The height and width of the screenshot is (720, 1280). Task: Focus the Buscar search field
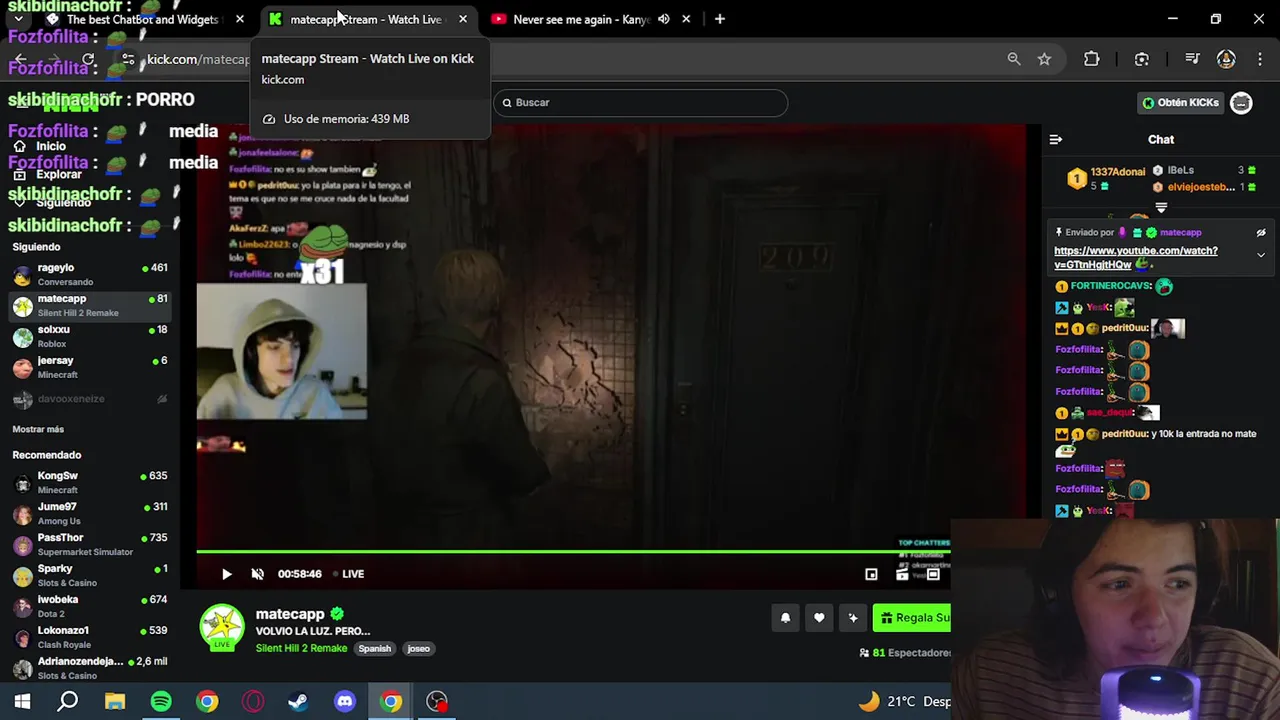(x=640, y=103)
